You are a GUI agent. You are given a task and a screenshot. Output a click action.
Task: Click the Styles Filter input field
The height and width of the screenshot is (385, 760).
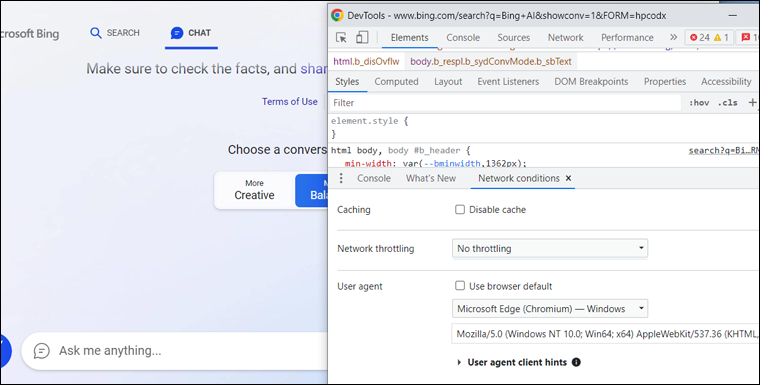(505, 102)
